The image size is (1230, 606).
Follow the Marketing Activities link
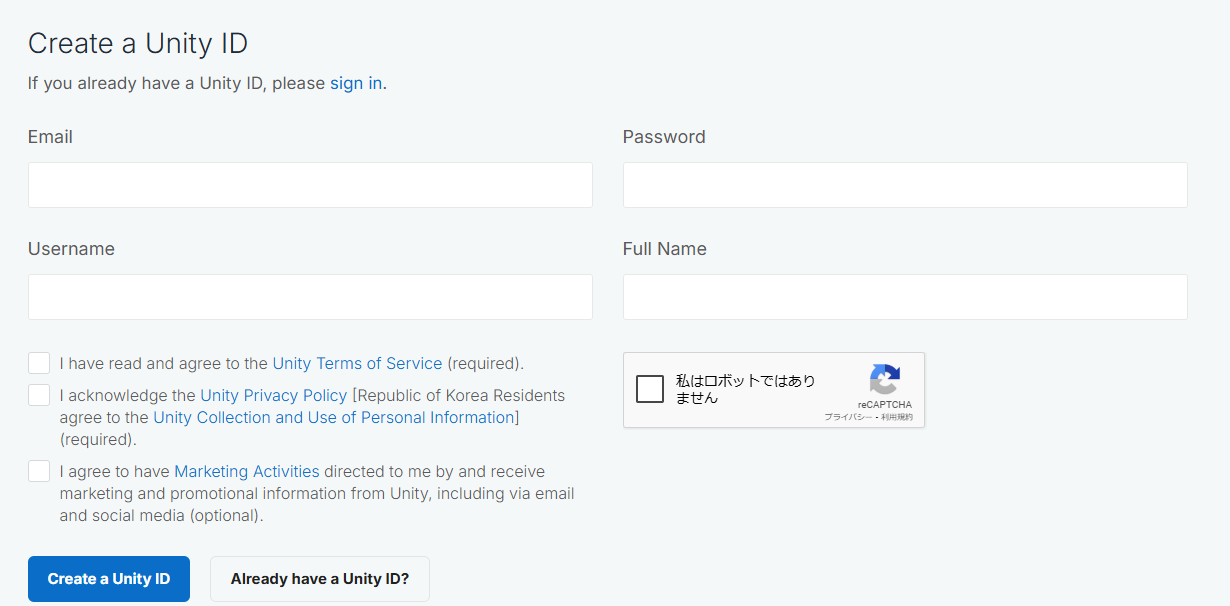coord(247,471)
